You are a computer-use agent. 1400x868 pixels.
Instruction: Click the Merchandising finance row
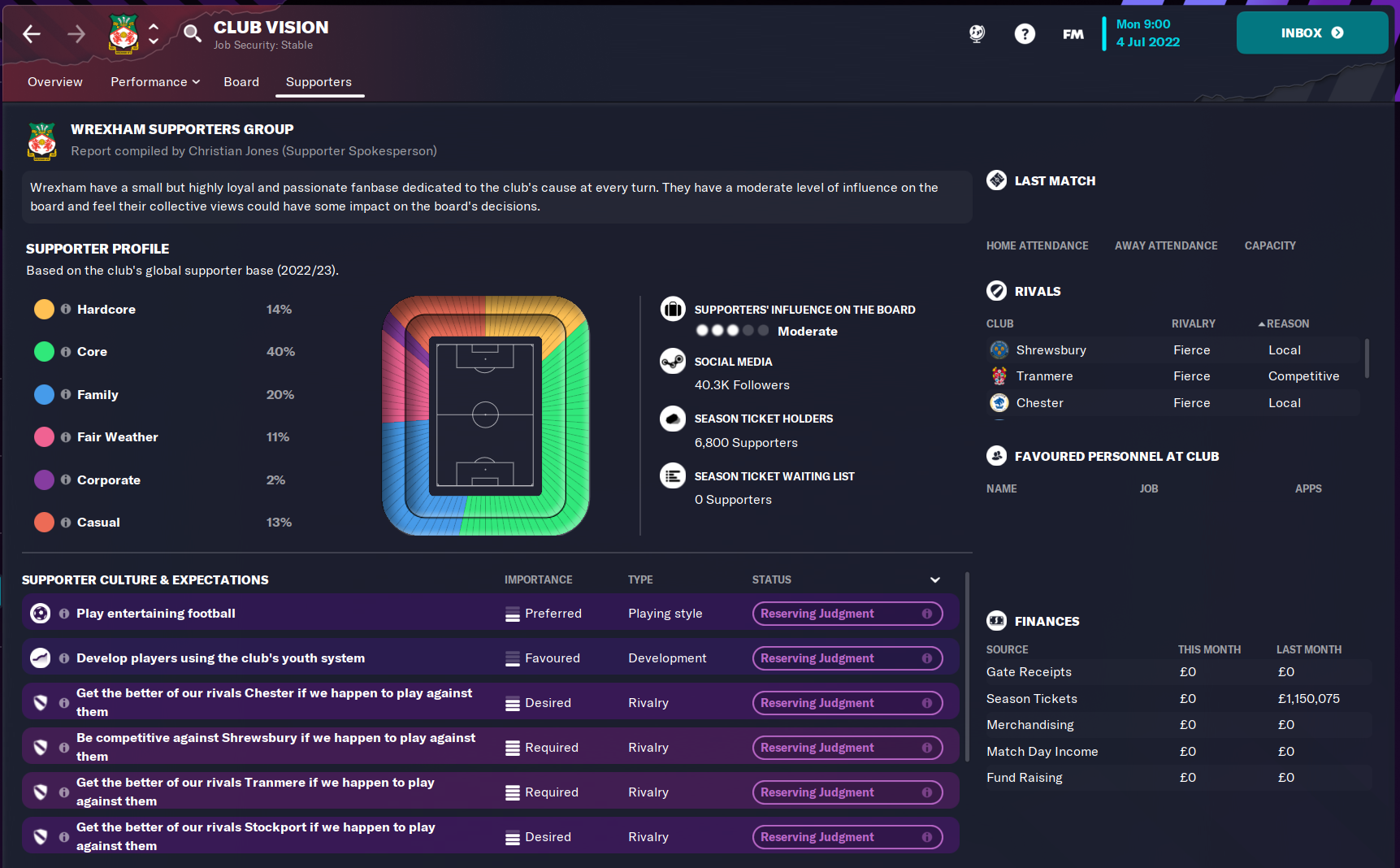1179,725
